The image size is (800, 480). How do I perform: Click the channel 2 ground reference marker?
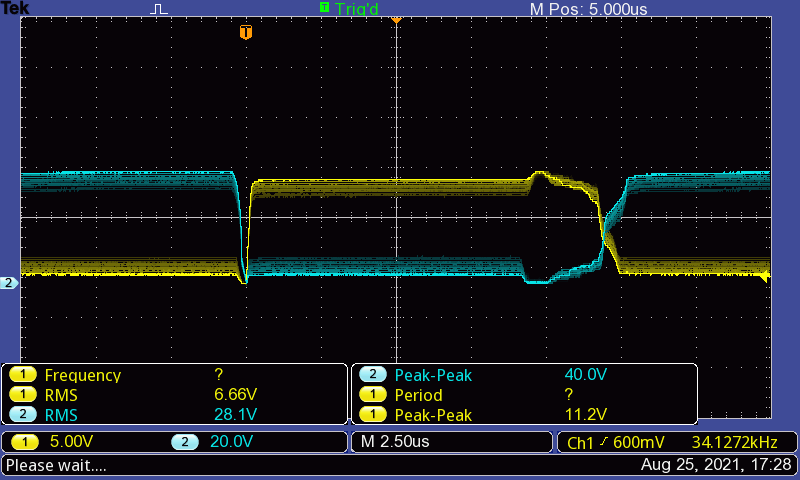(9, 283)
